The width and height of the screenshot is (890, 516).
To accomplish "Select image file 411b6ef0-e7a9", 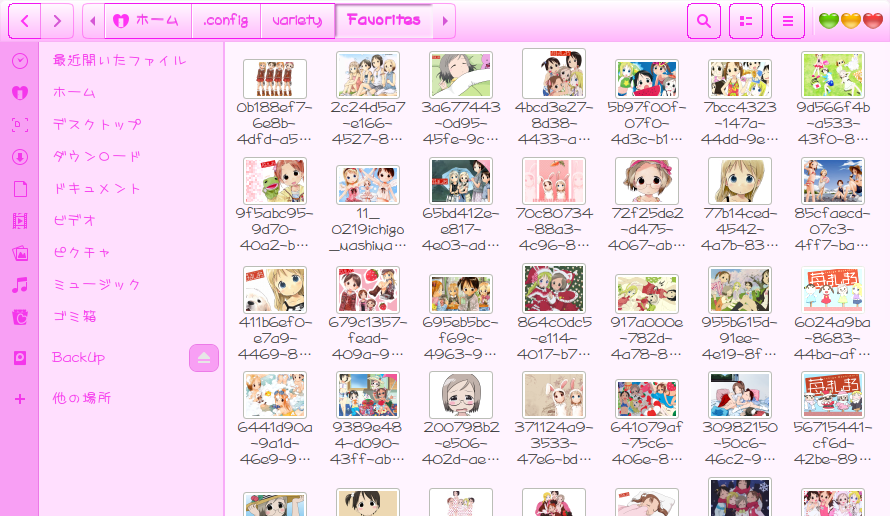I will (275, 290).
